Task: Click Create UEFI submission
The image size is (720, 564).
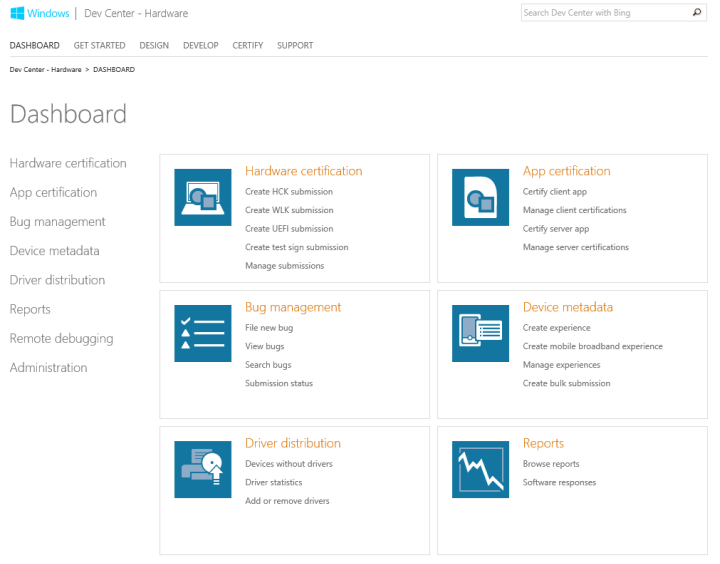Action: (x=289, y=229)
